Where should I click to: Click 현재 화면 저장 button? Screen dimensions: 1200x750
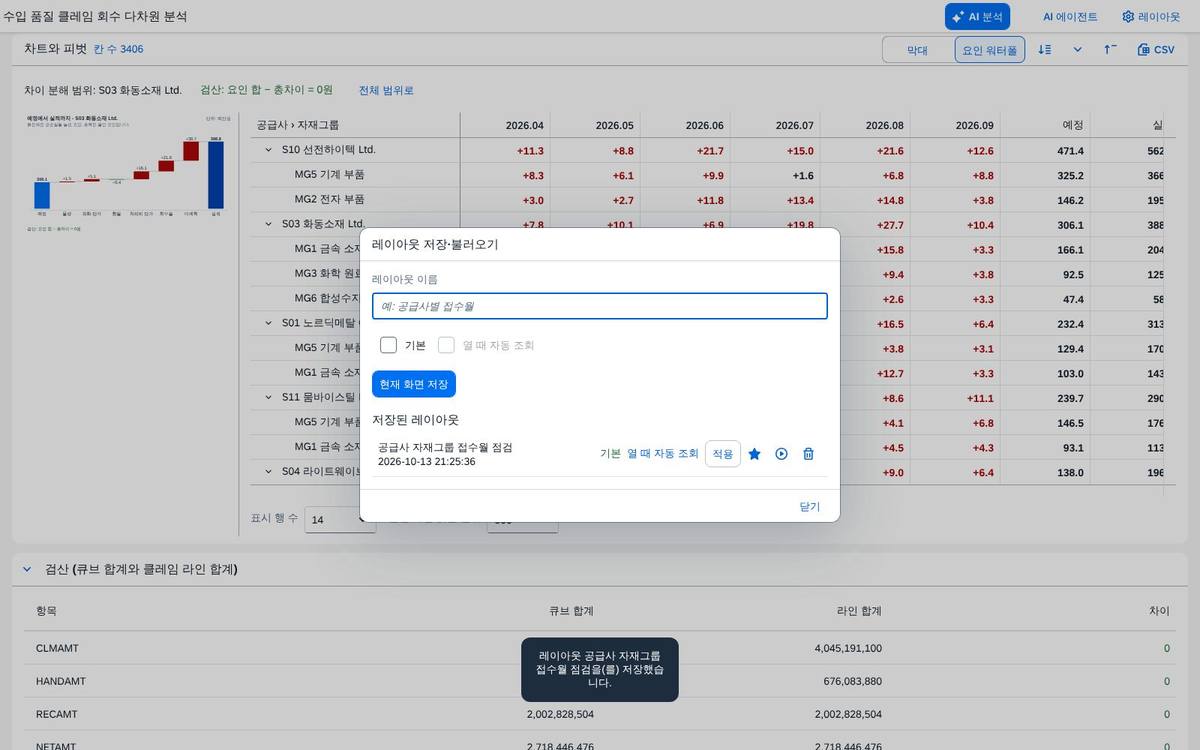[x=414, y=384]
